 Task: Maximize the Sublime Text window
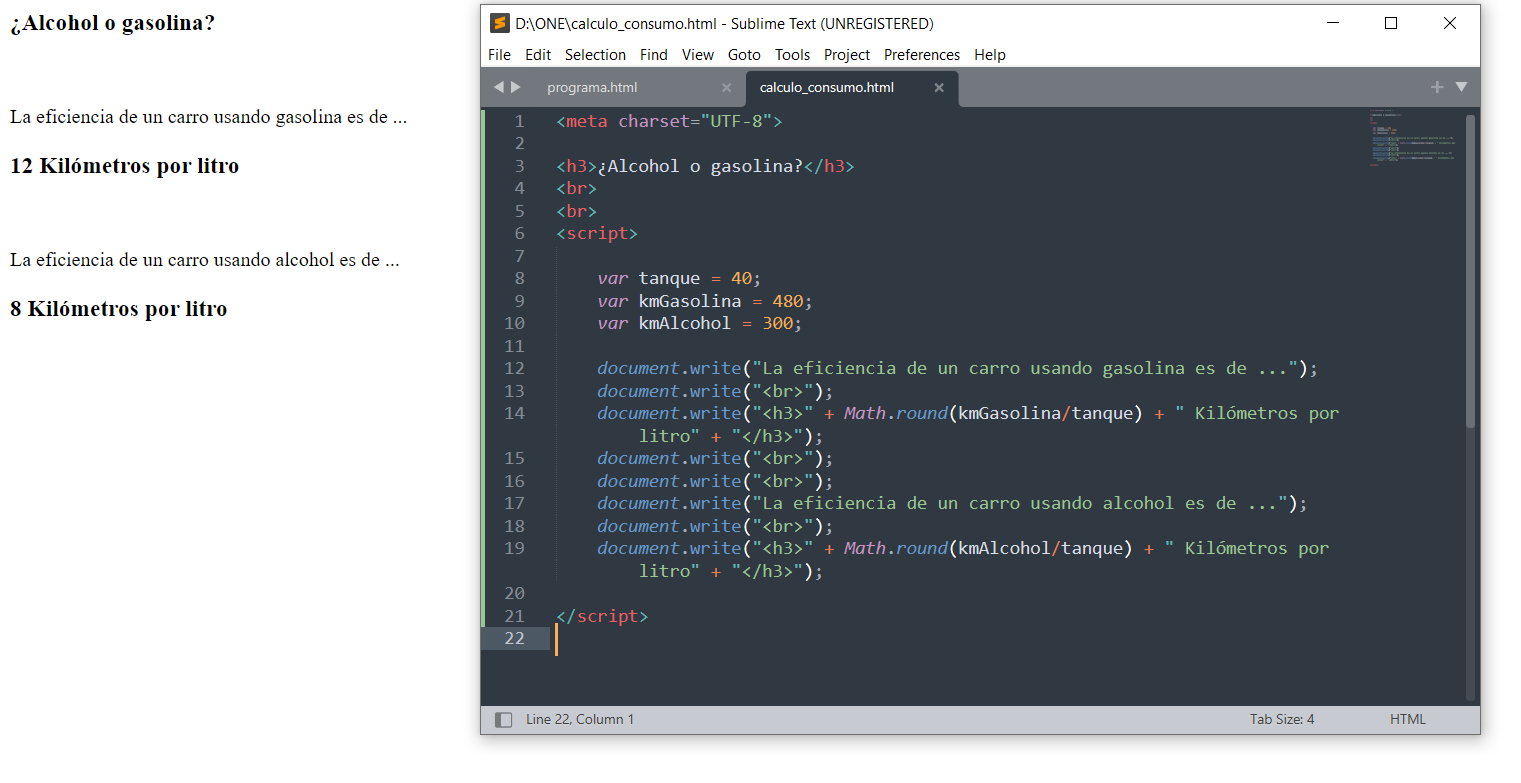1390,24
